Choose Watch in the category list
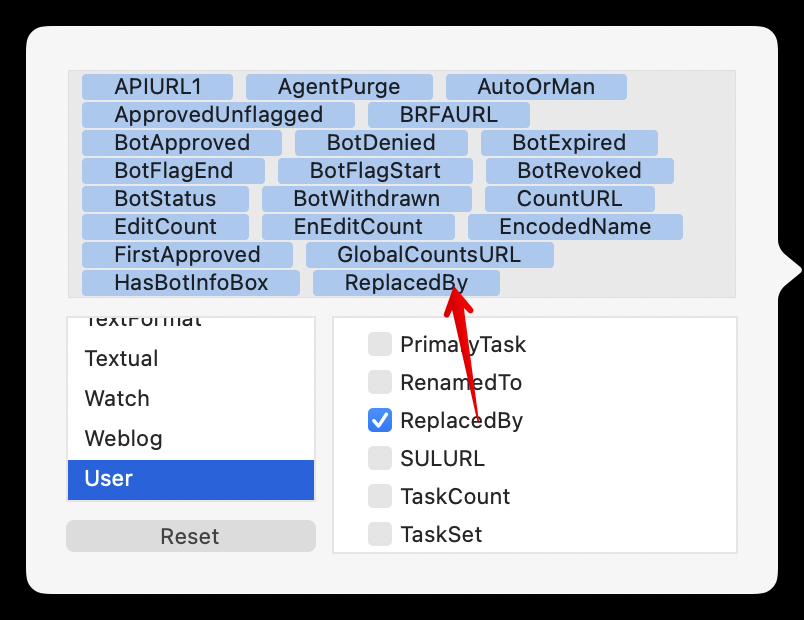 pyautogui.click(x=191, y=398)
